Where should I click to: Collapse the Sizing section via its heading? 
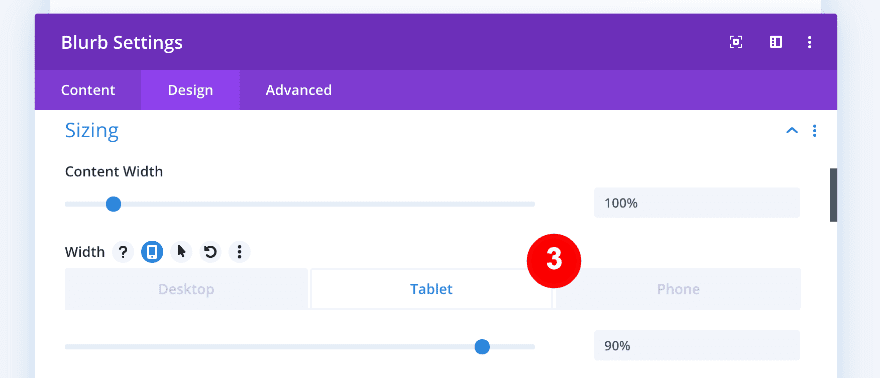[x=91, y=131]
